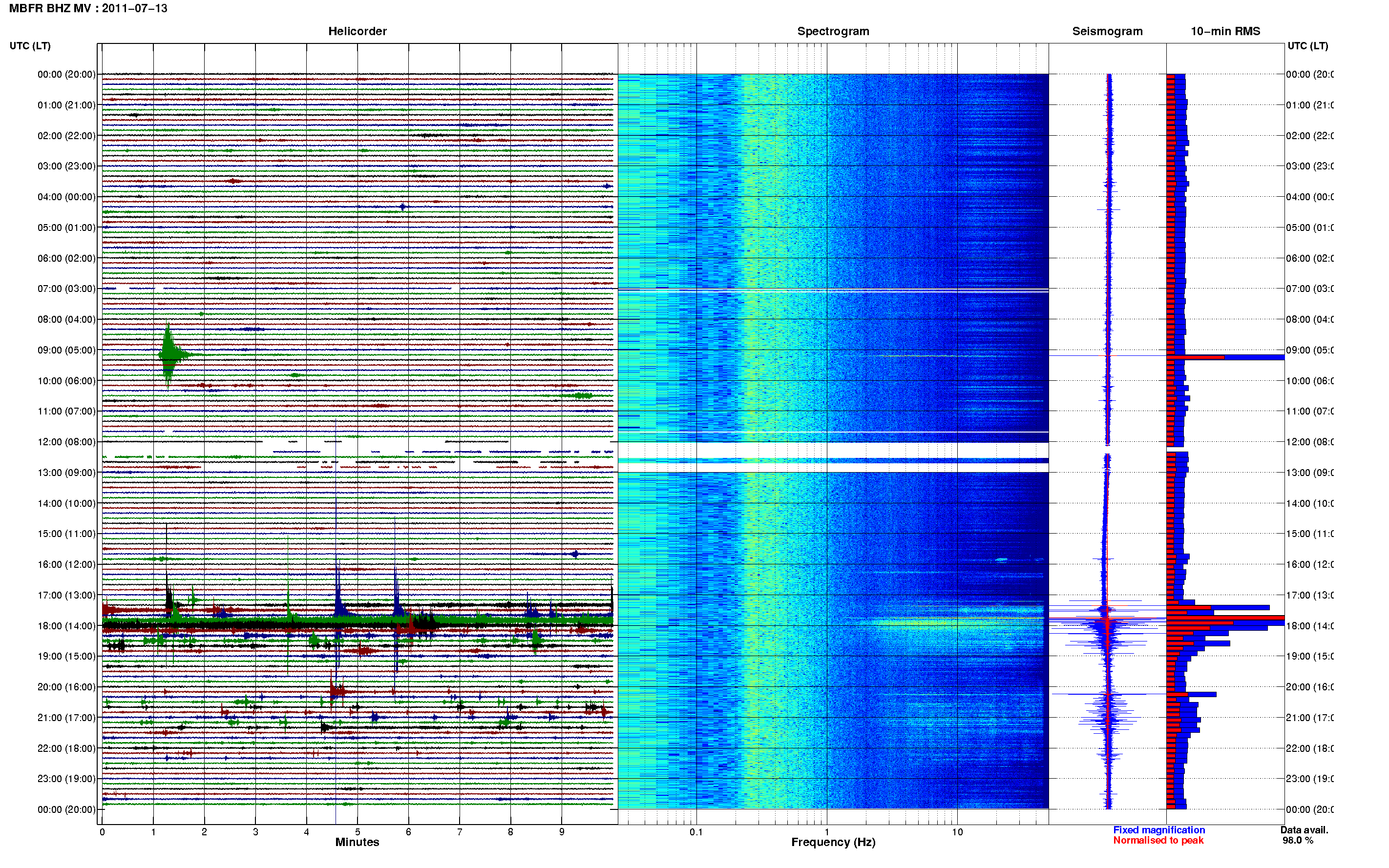
Task: Click the '10-min RMS' panel heading
Action: [1225, 31]
